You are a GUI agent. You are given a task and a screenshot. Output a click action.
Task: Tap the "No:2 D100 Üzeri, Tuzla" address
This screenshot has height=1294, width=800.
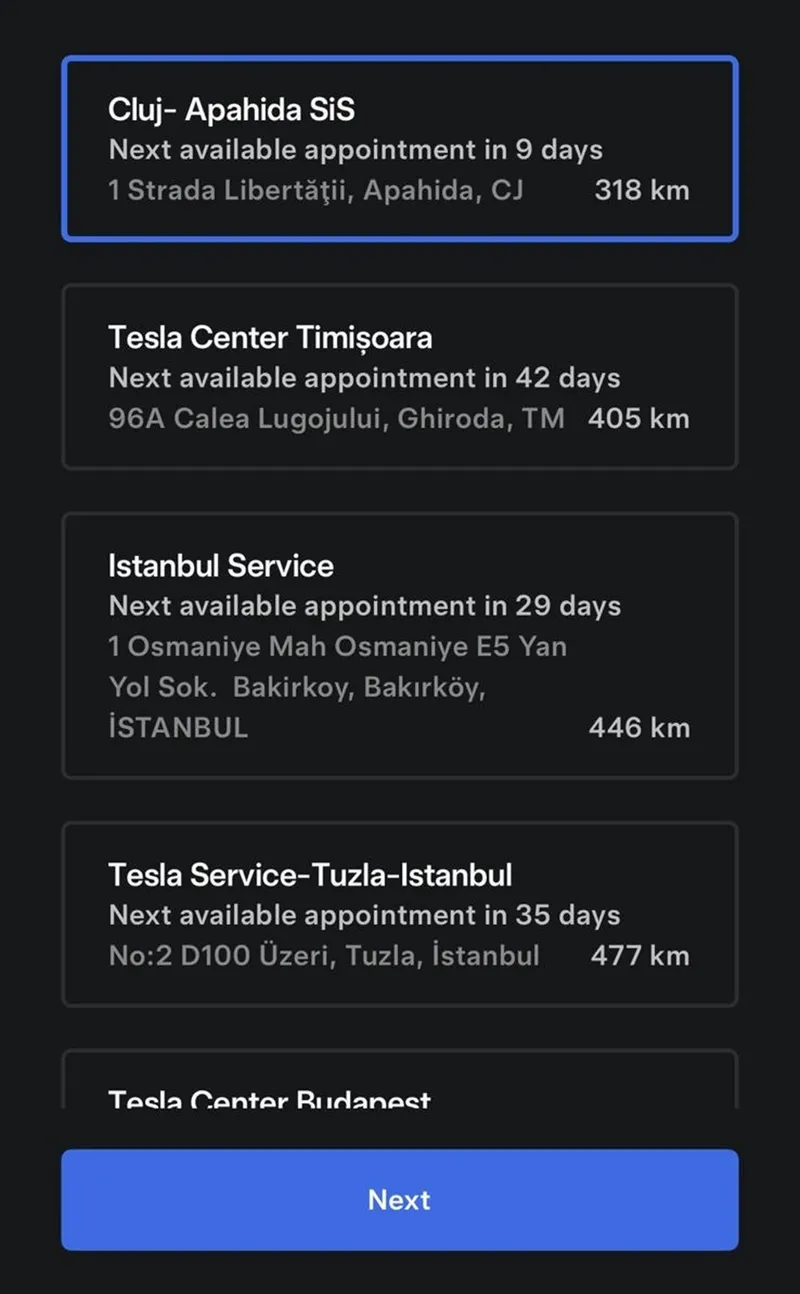[324, 955]
